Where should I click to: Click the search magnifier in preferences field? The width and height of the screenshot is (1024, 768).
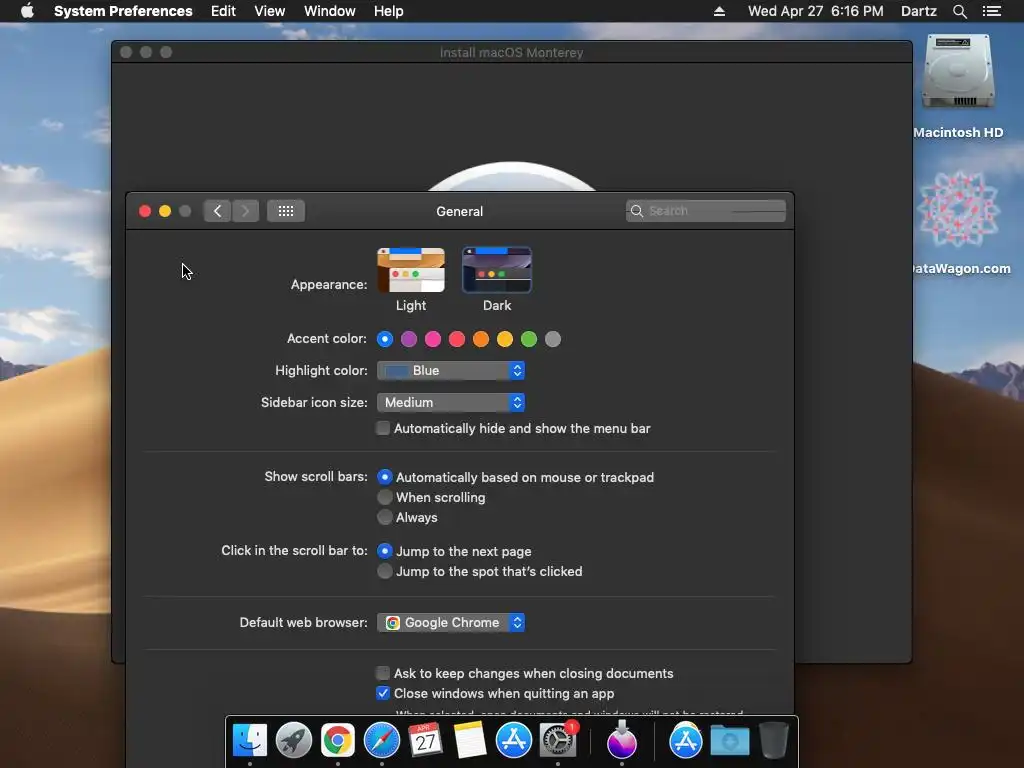[637, 211]
